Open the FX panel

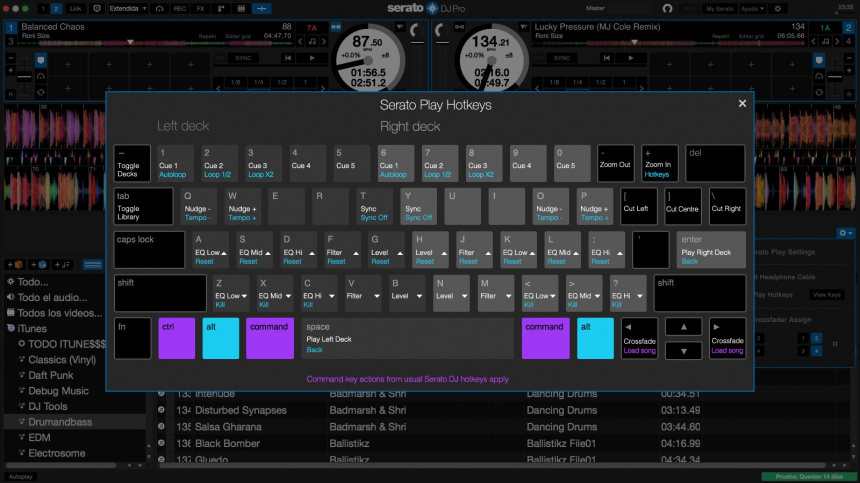click(x=202, y=8)
